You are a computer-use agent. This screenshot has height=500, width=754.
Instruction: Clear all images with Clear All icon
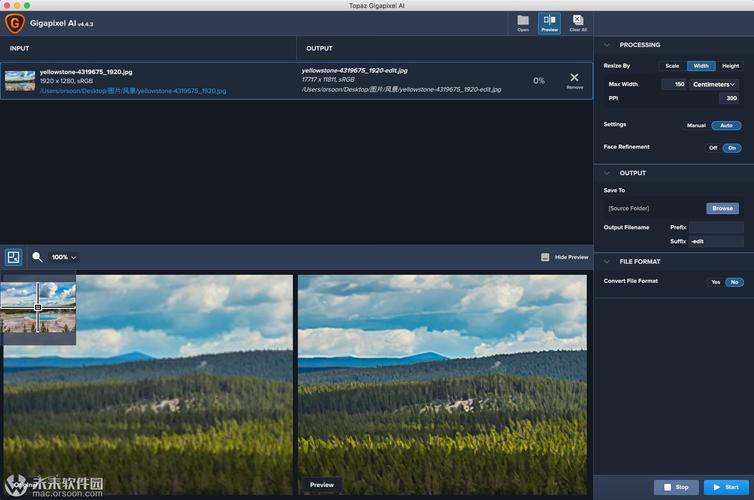[x=578, y=23]
